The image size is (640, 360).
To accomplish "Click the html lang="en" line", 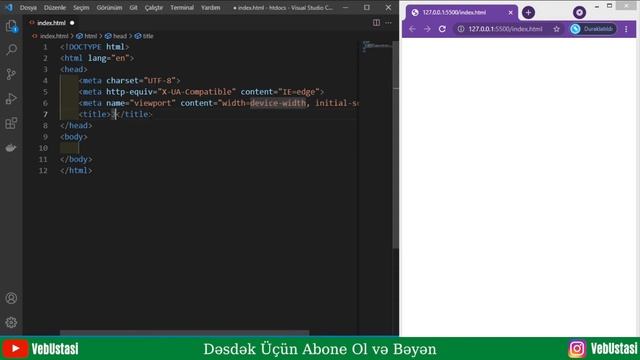I will click(x=97, y=58).
